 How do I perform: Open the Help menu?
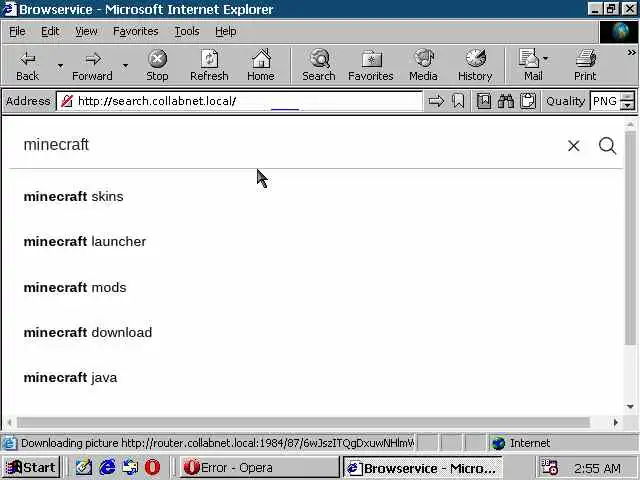point(225,31)
